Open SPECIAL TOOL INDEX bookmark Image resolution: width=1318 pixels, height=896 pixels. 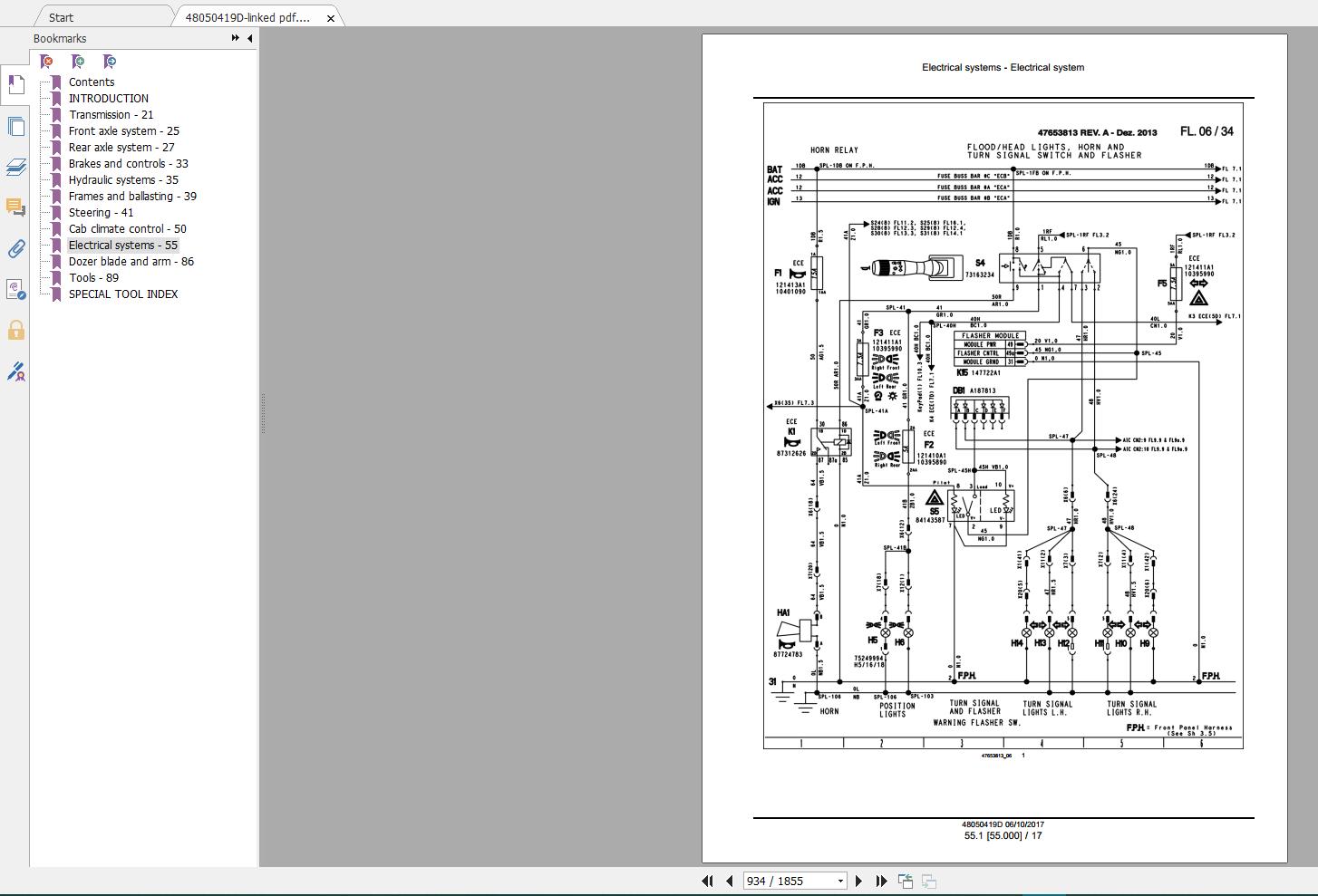(x=123, y=294)
